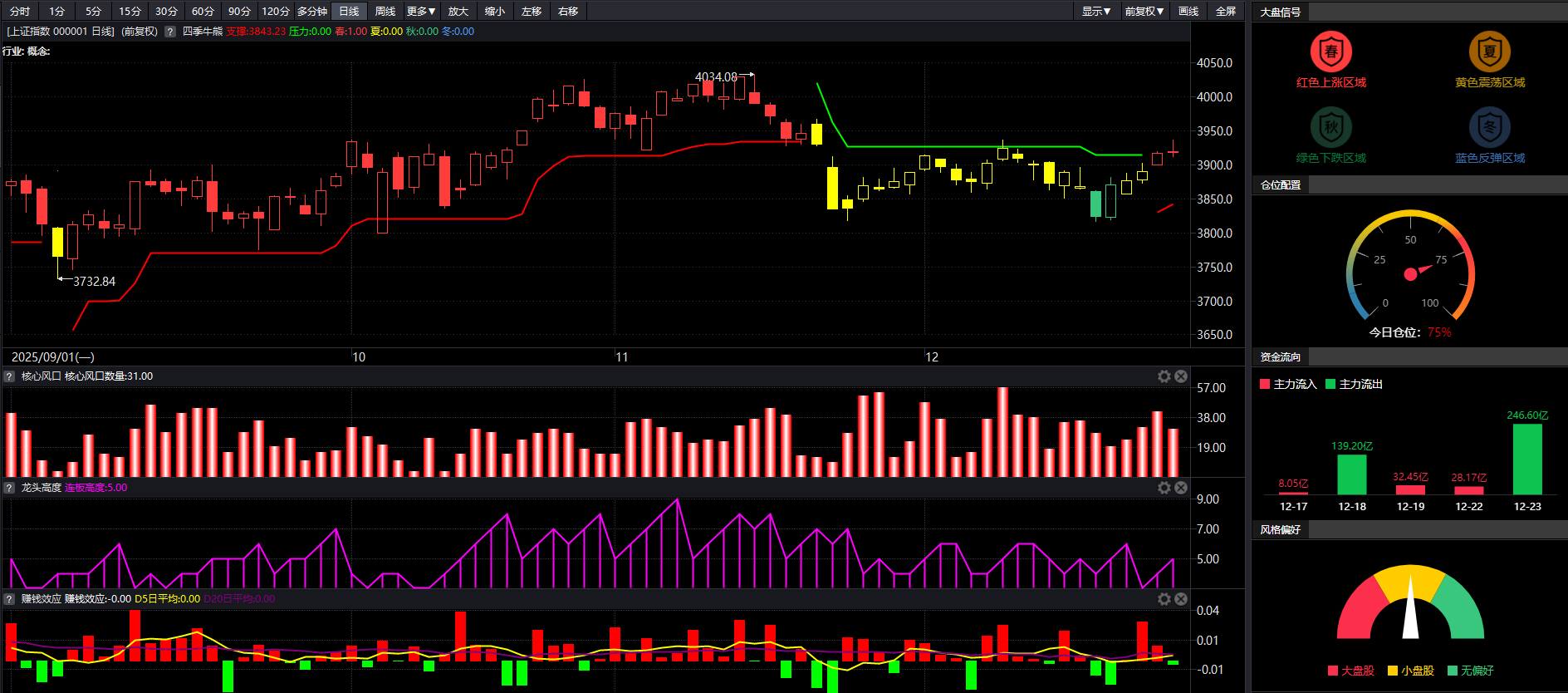Select the 5分 timeframe
The width and height of the screenshot is (1568, 693).
pyautogui.click(x=93, y=12)
